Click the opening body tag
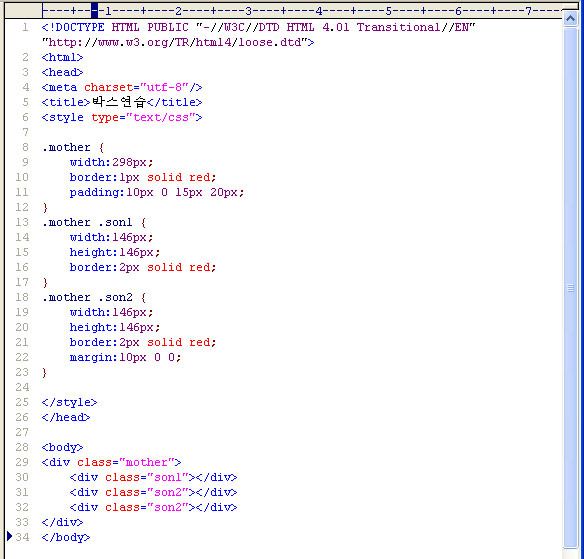This screenshot has width=584, height=559. (62, 447)
